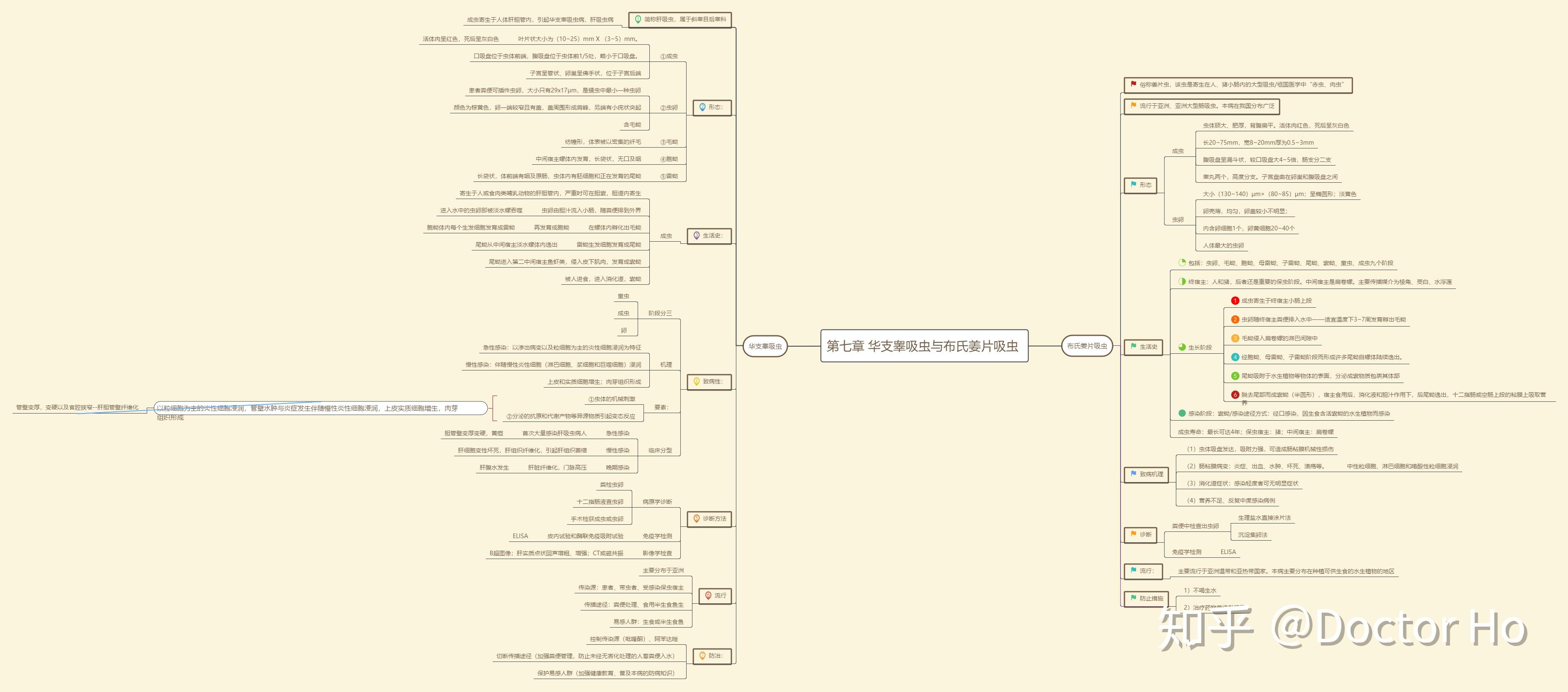1568x692 pixels.
Task: Click yellow number 3 marker at 毛蚴侵入扁卷螺
Action: tap(1235, 338)
